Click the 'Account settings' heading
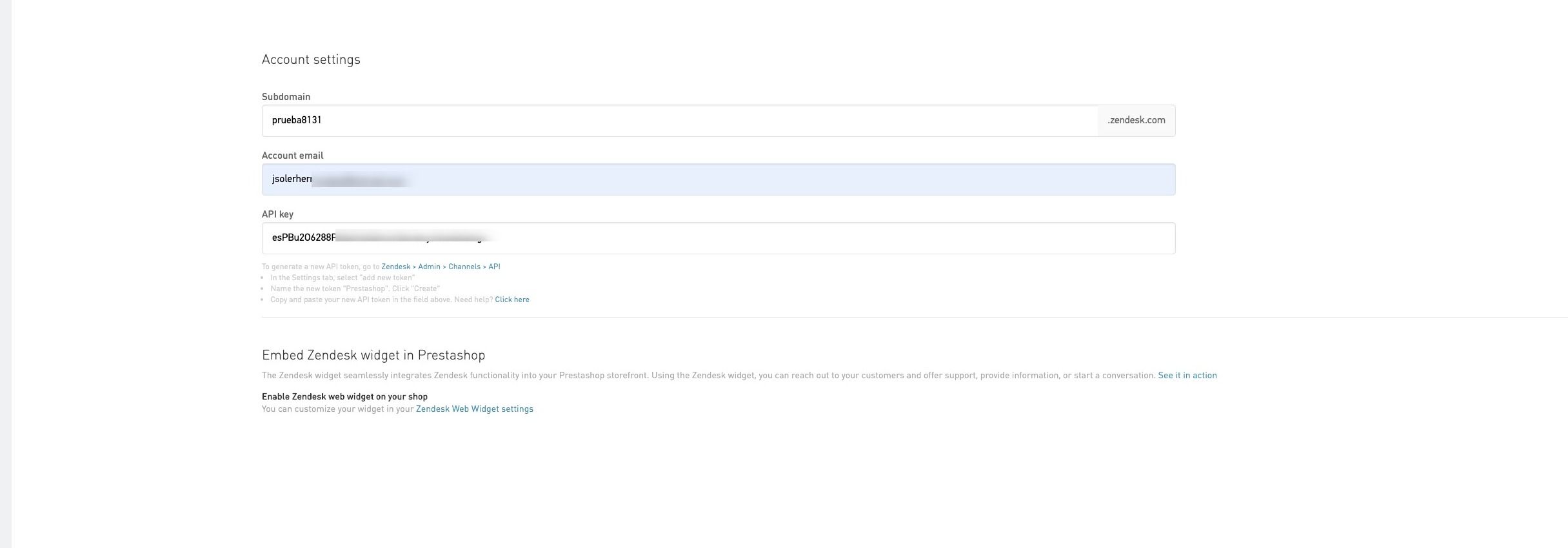The image size is (1568, 548). tap(311, 59)
